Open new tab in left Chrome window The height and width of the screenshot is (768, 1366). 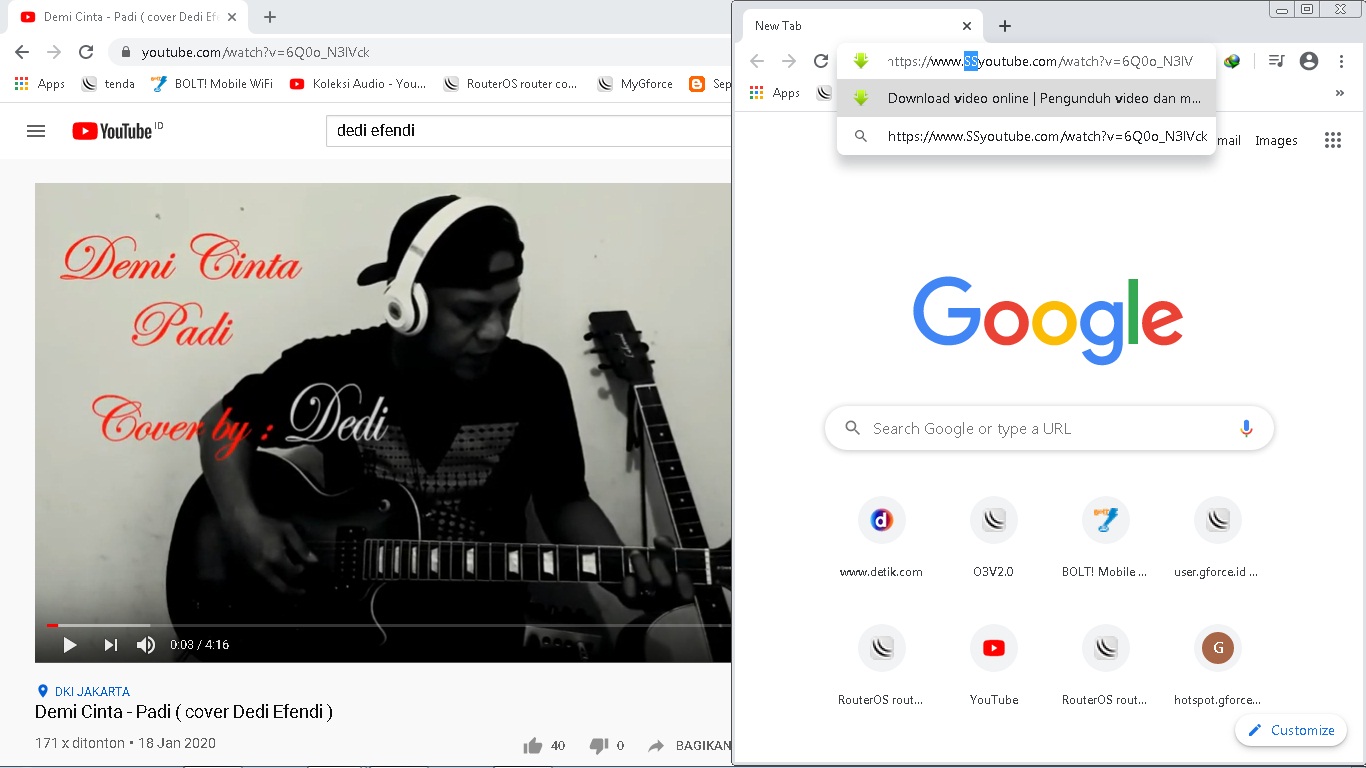270,17
